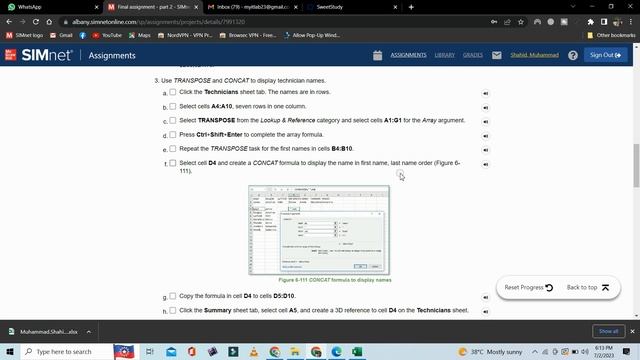Check step h Click the Summary sheet tab
Viewport: 640px width, 360px height.
(173, 310)
